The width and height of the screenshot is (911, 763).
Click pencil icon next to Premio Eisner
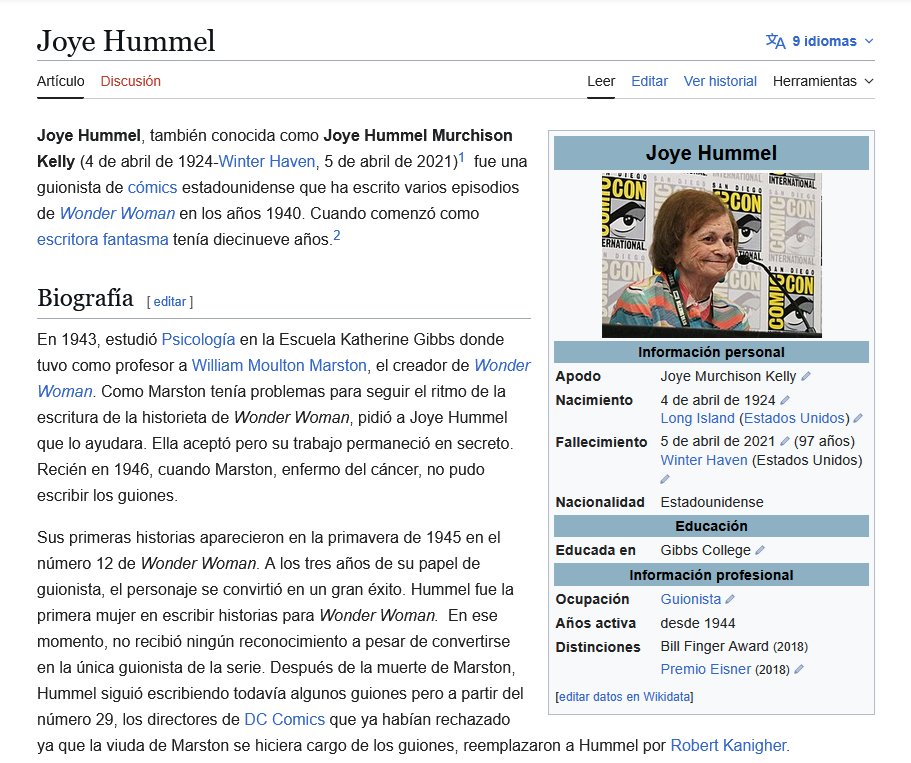(799, 669)
